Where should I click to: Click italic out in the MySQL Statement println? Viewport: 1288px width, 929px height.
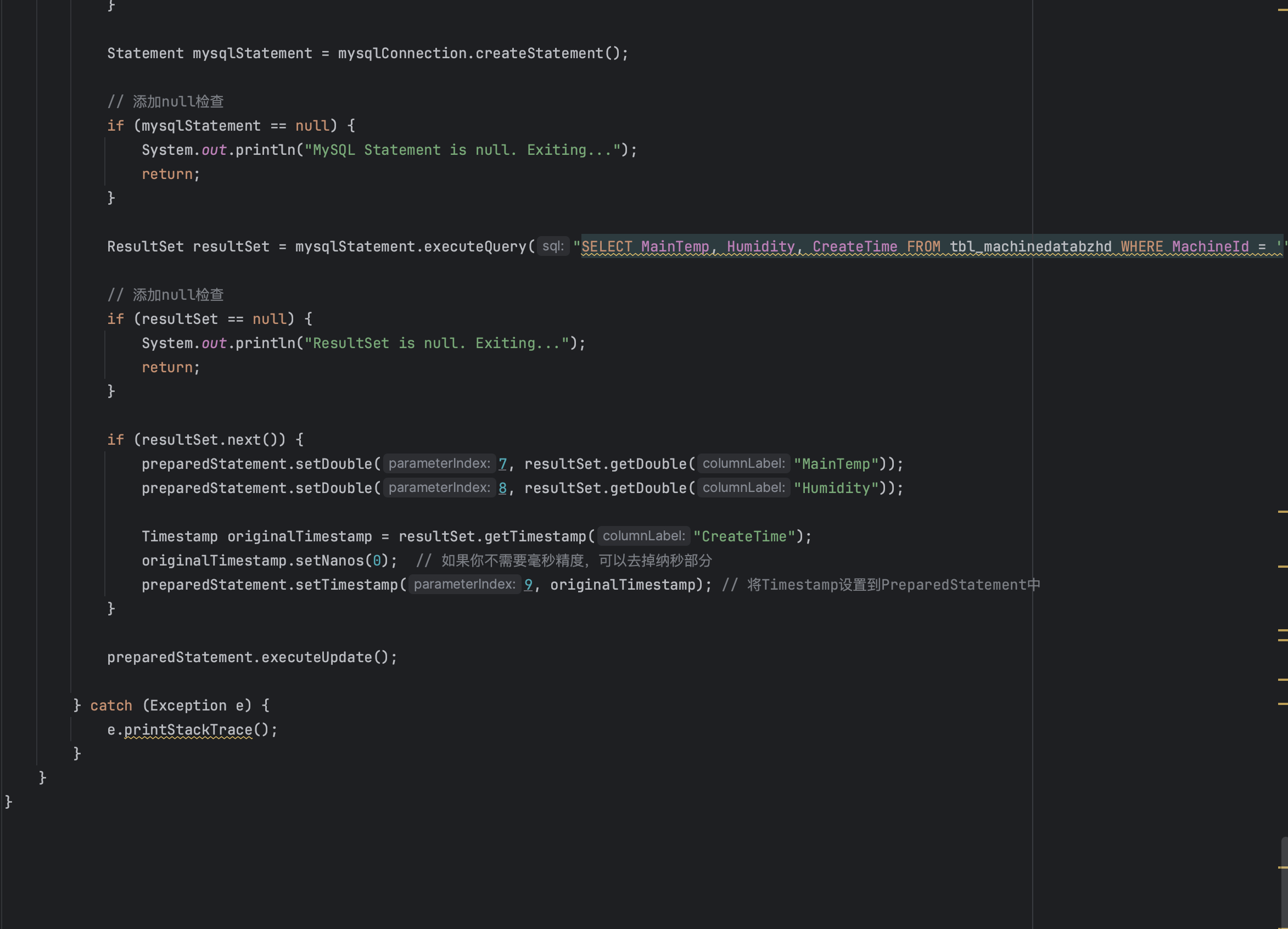click(214, 150)
